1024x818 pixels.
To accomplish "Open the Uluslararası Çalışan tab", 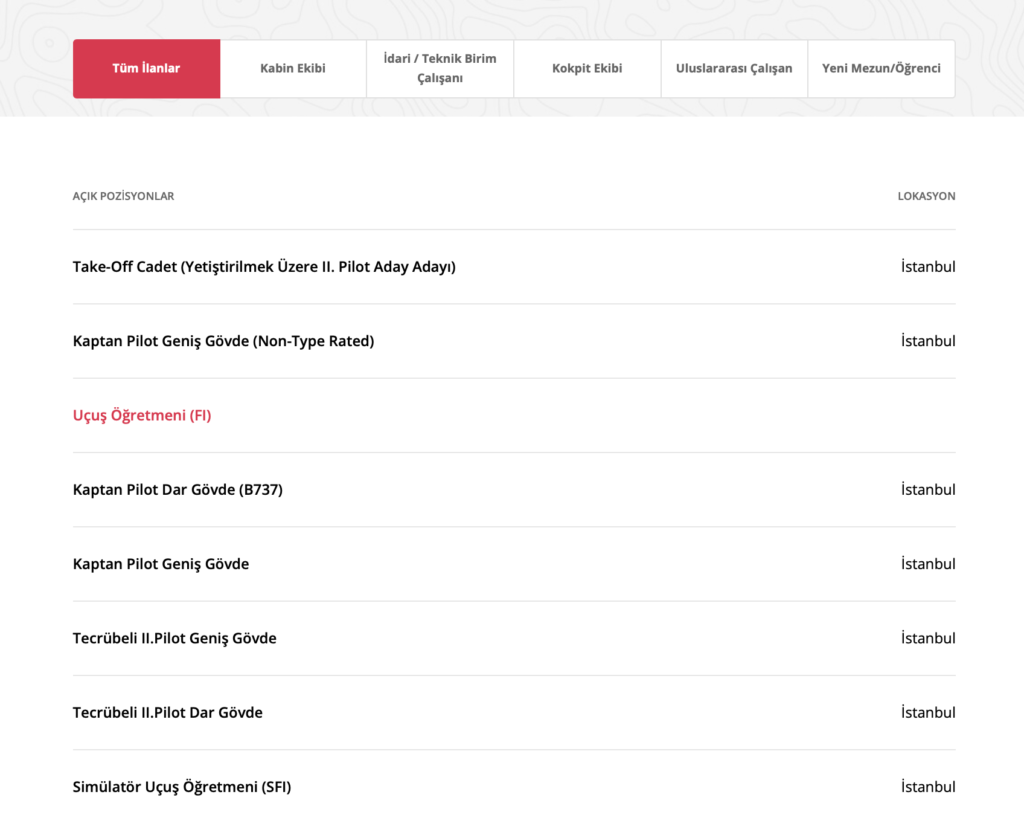I will pyautogui.click(x=734, y=69).
